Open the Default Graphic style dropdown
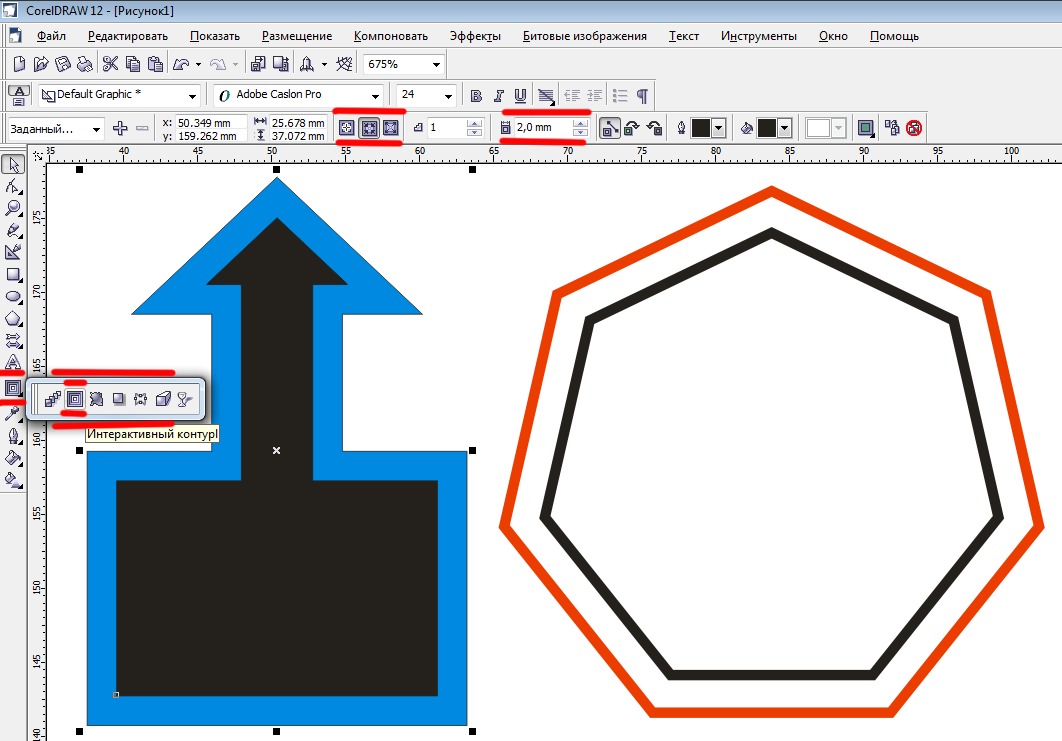The image size is (1062, 741). coord(192,96)
